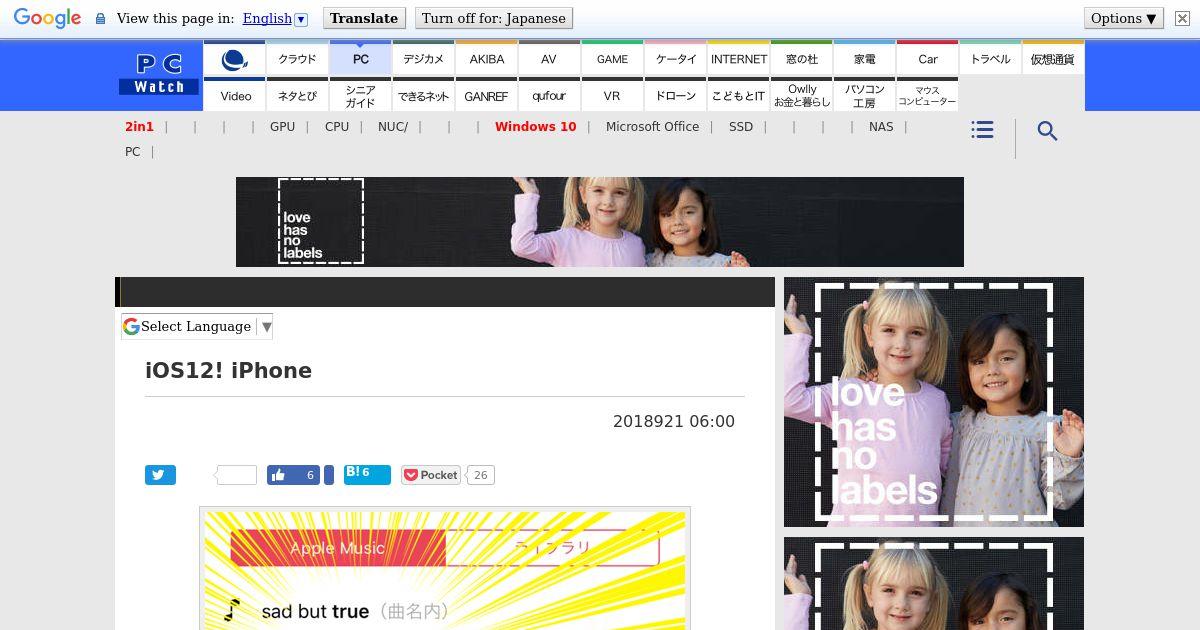Click the article date 2018921 06:00

click(x=674, y=422)
